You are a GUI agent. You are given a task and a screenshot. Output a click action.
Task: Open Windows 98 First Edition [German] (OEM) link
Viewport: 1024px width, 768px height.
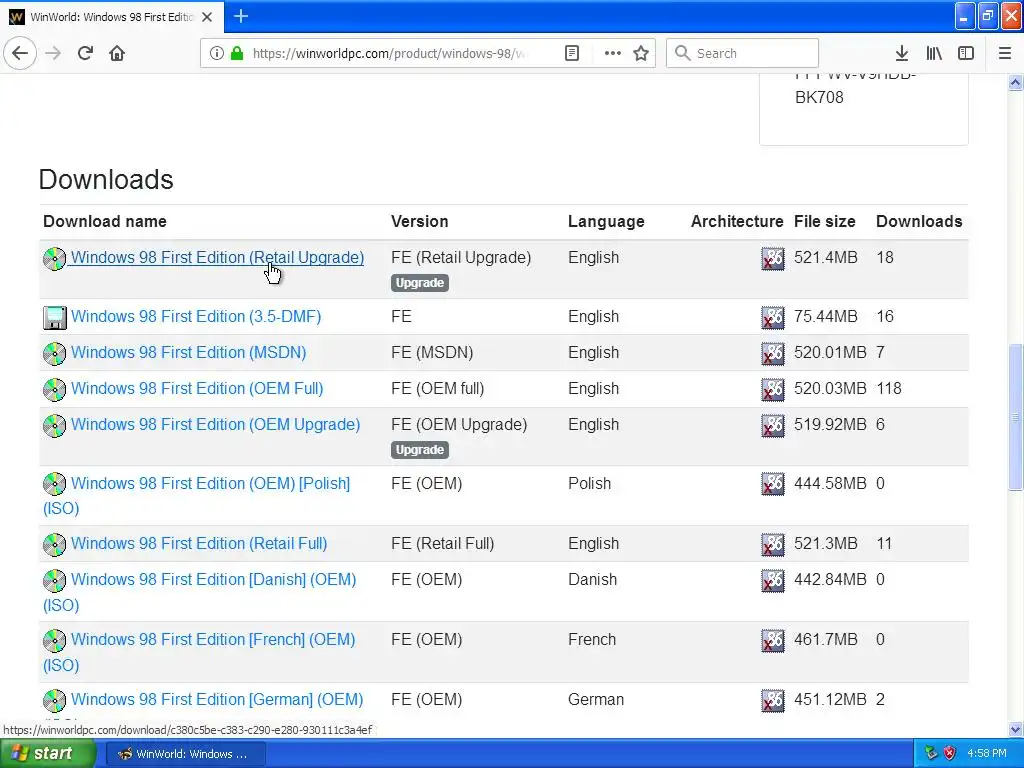[x=217, y=699]
